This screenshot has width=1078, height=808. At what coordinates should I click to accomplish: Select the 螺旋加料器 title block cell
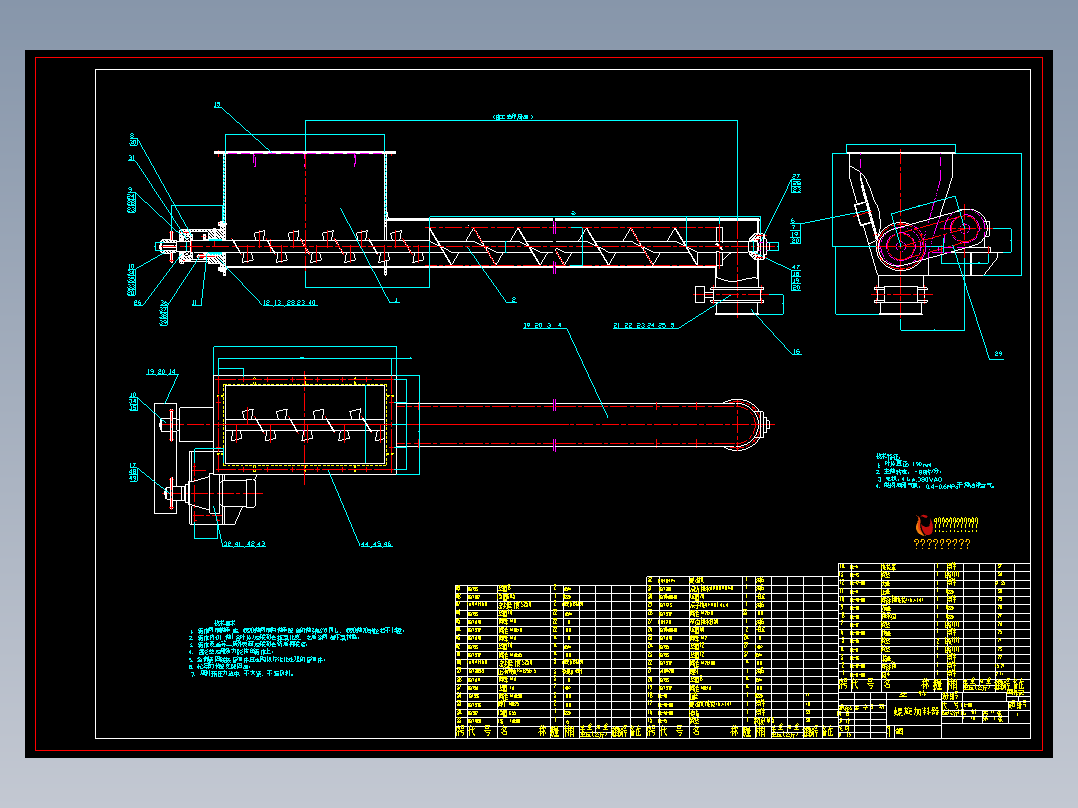point(916,712)
